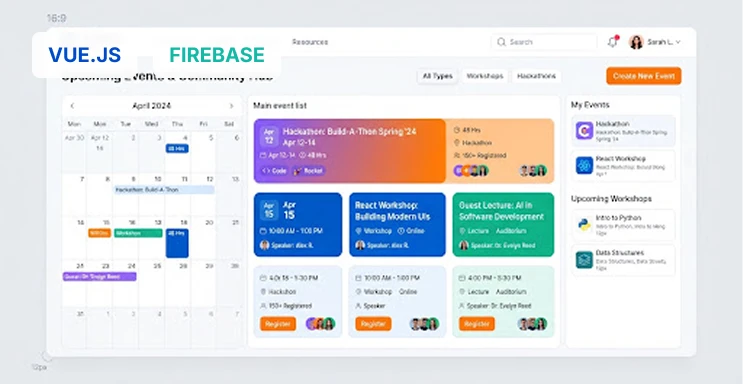Click the VUE.JS label

[84, 55]
